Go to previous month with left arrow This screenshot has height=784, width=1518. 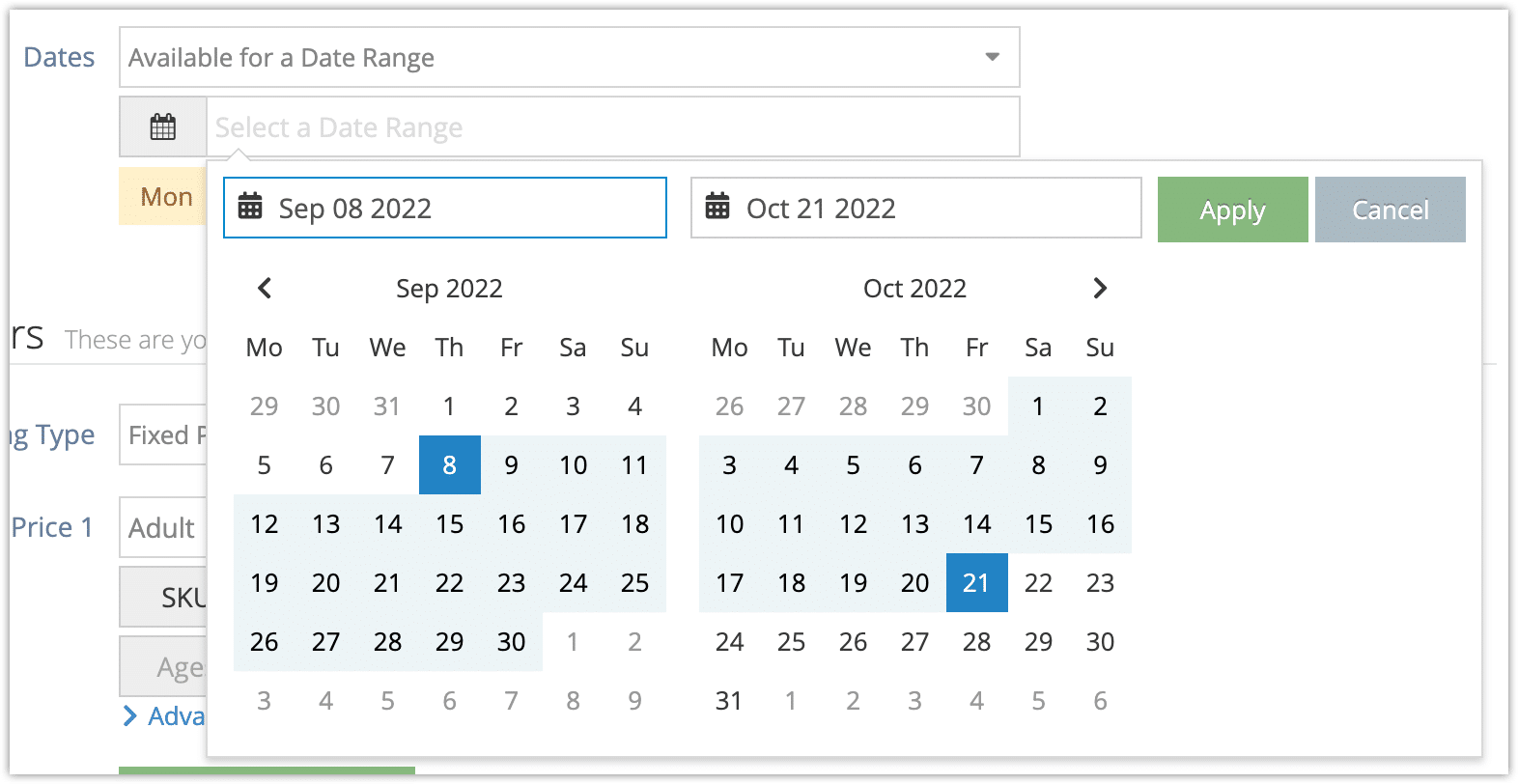(265, 288)
